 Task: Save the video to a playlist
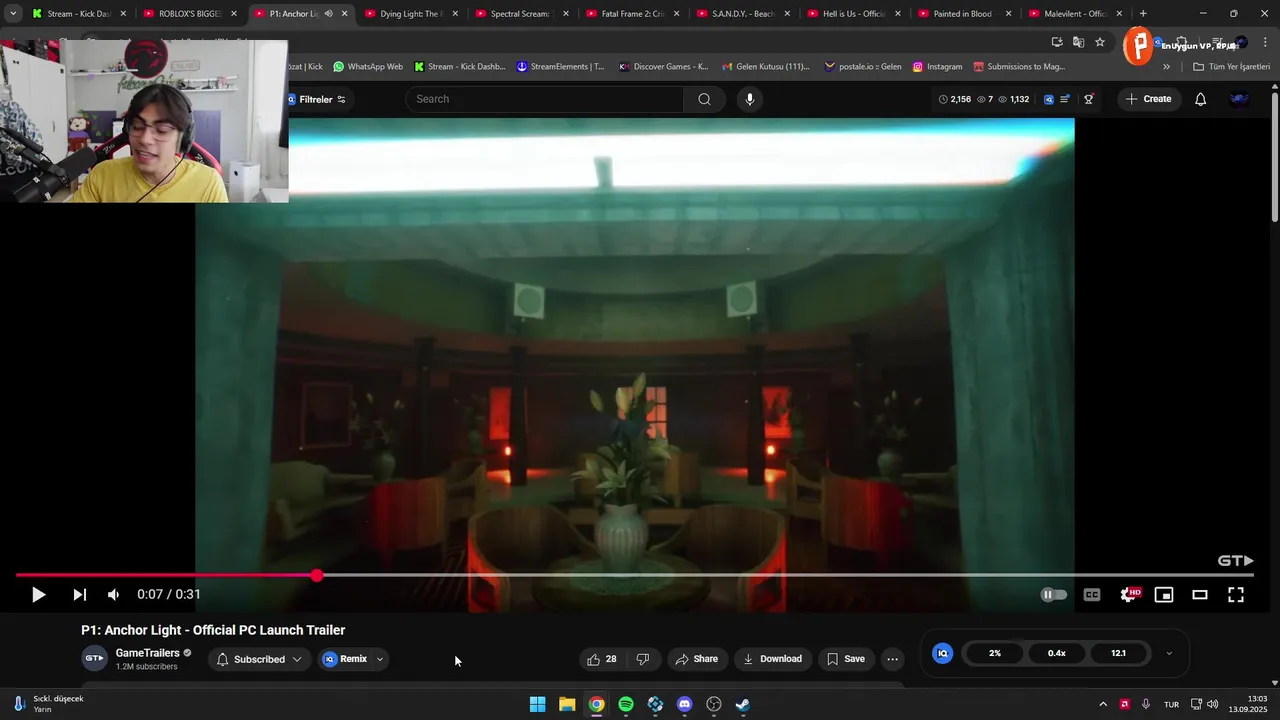point(846,659)
